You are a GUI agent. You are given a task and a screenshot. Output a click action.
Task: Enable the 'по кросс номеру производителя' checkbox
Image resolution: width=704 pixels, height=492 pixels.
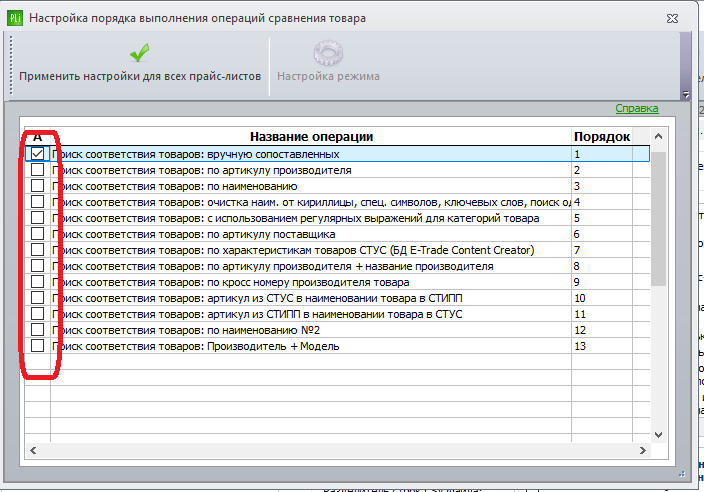pos(37,282)
